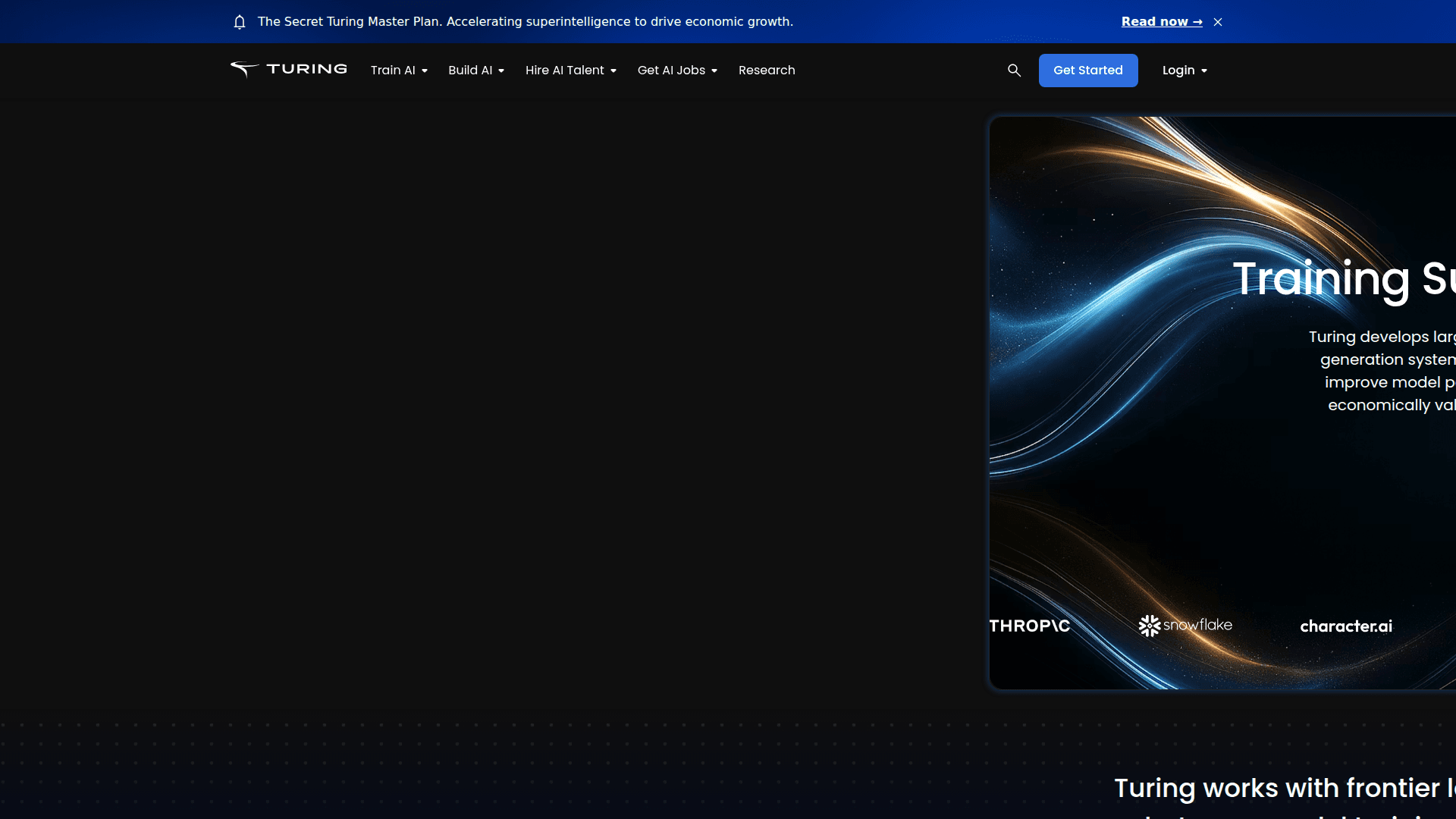1456x819 pixels.
Task: Select the Train AI navigation item
Action: [394, 70]
